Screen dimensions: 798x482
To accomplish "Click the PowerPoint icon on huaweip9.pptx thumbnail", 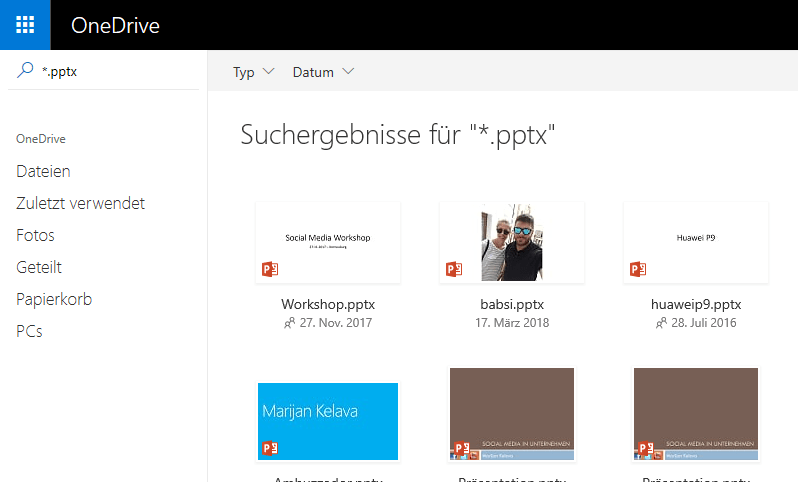I will [x=638, y=269].
